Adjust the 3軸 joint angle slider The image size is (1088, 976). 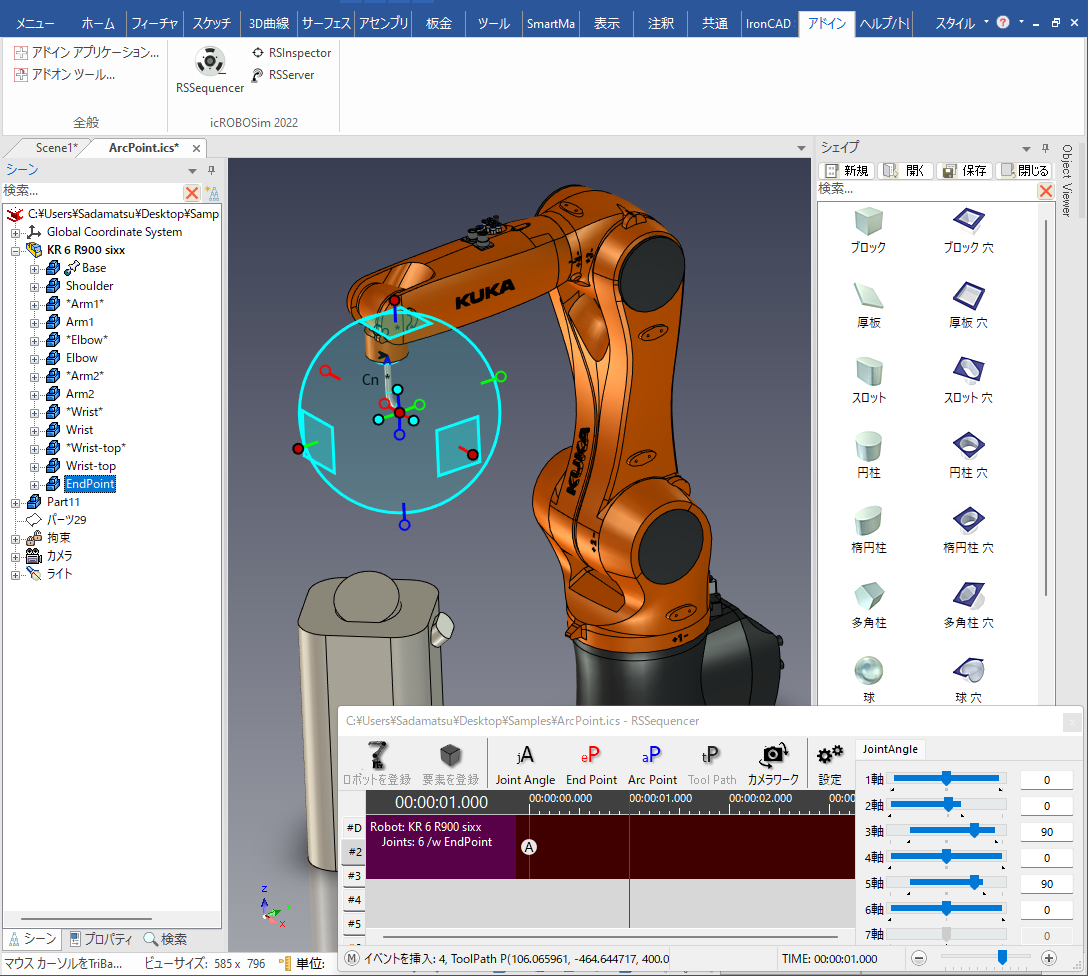pyautogui.click(x=974, y=830)
